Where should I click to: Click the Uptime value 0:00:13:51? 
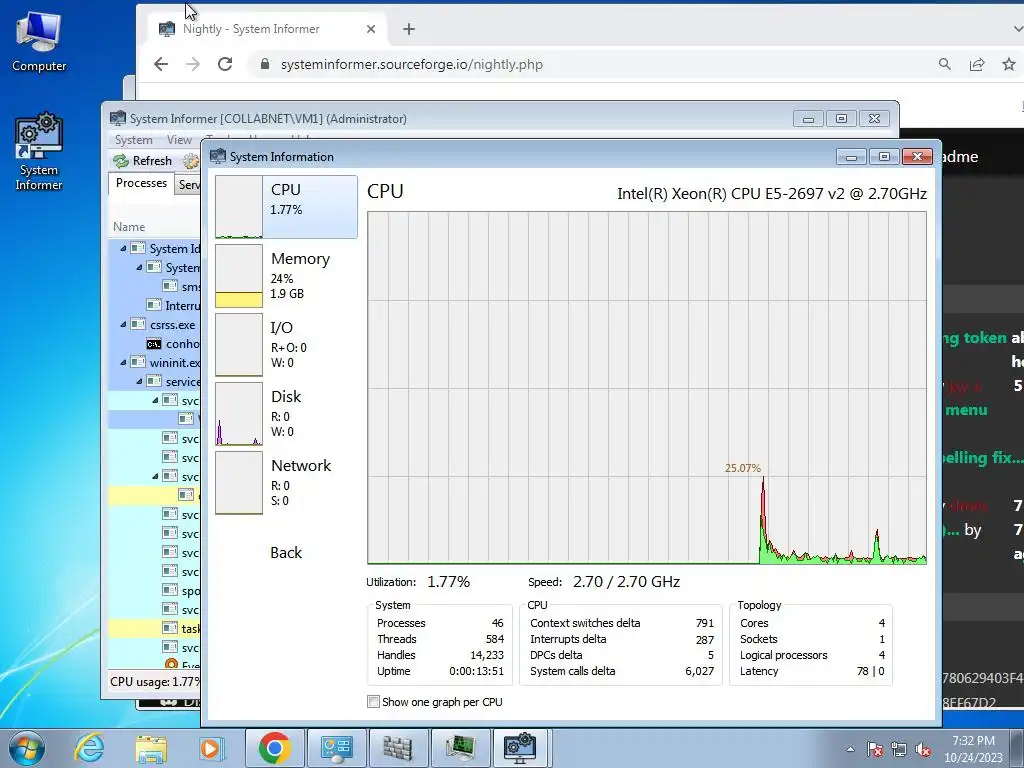[477, 671]
